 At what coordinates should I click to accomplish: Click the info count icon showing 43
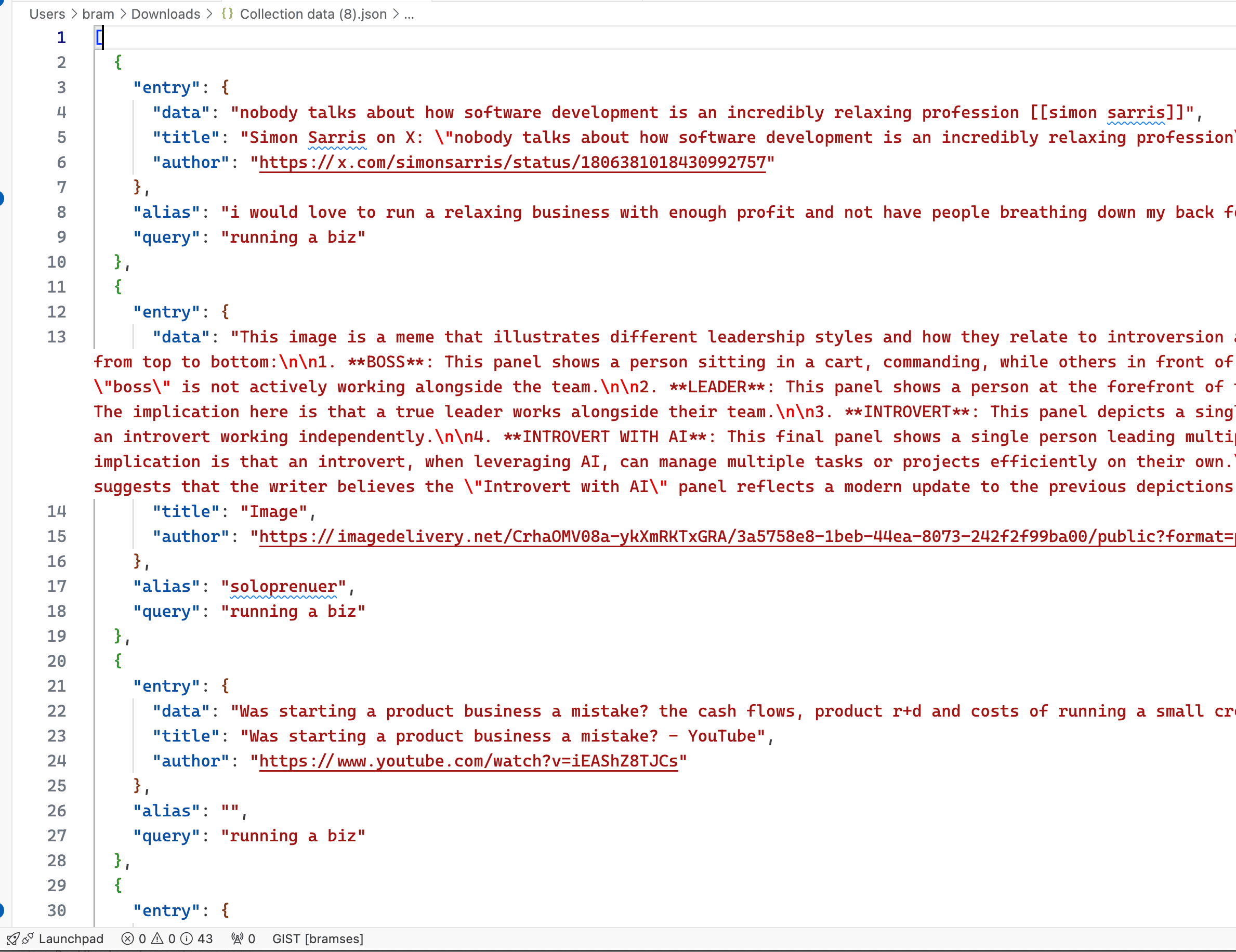tap(187, 939)
